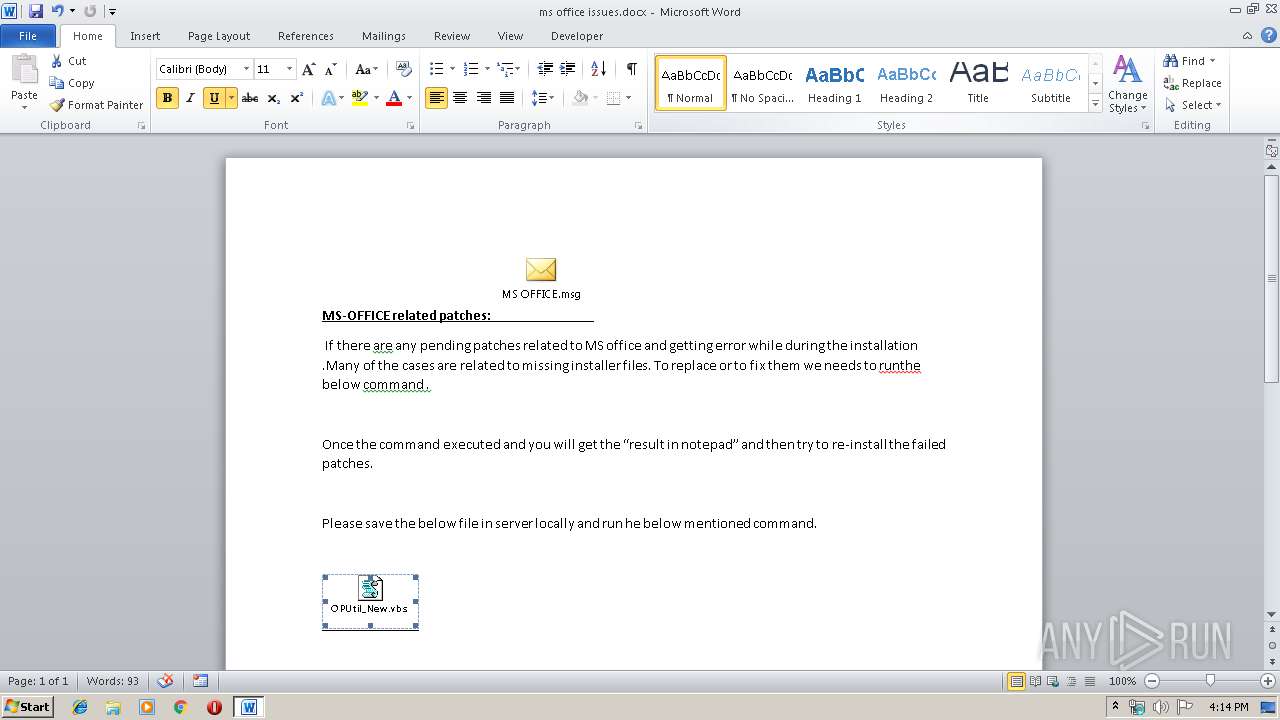
Task: Toggle Underline formatting
Action: coord(213,98)
